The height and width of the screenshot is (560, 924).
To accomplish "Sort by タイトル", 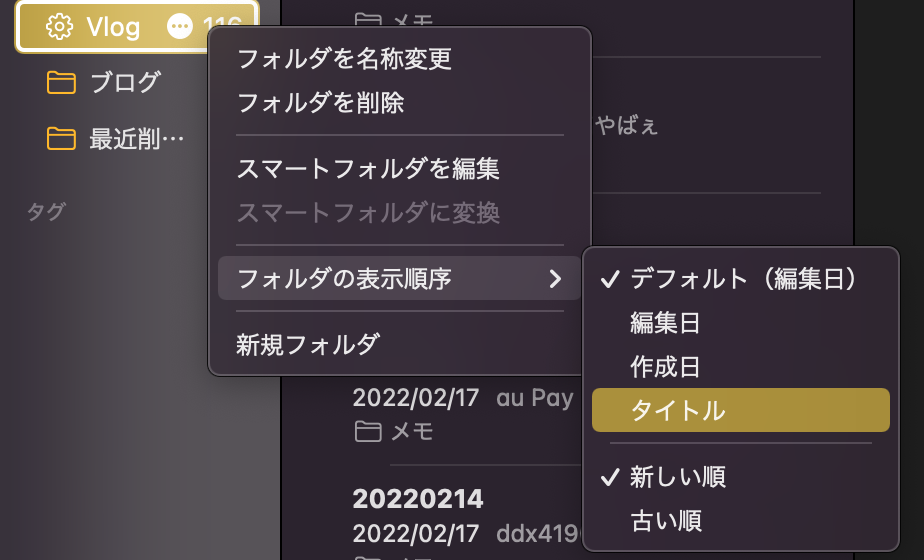I will [x=740, y=410].
